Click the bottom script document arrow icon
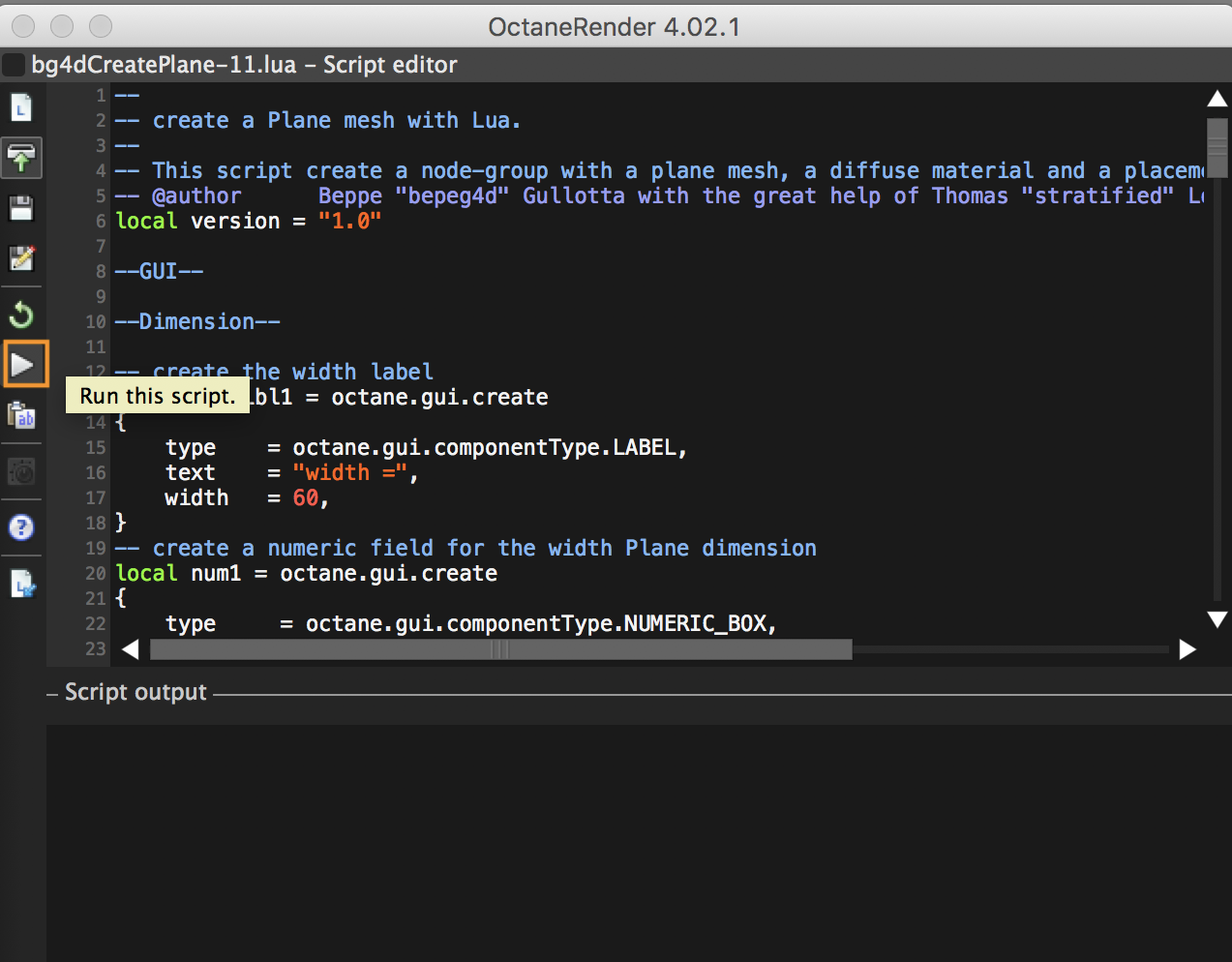Screen dimensions: 1232x962 pyautogui.click(x=21, y=585)
